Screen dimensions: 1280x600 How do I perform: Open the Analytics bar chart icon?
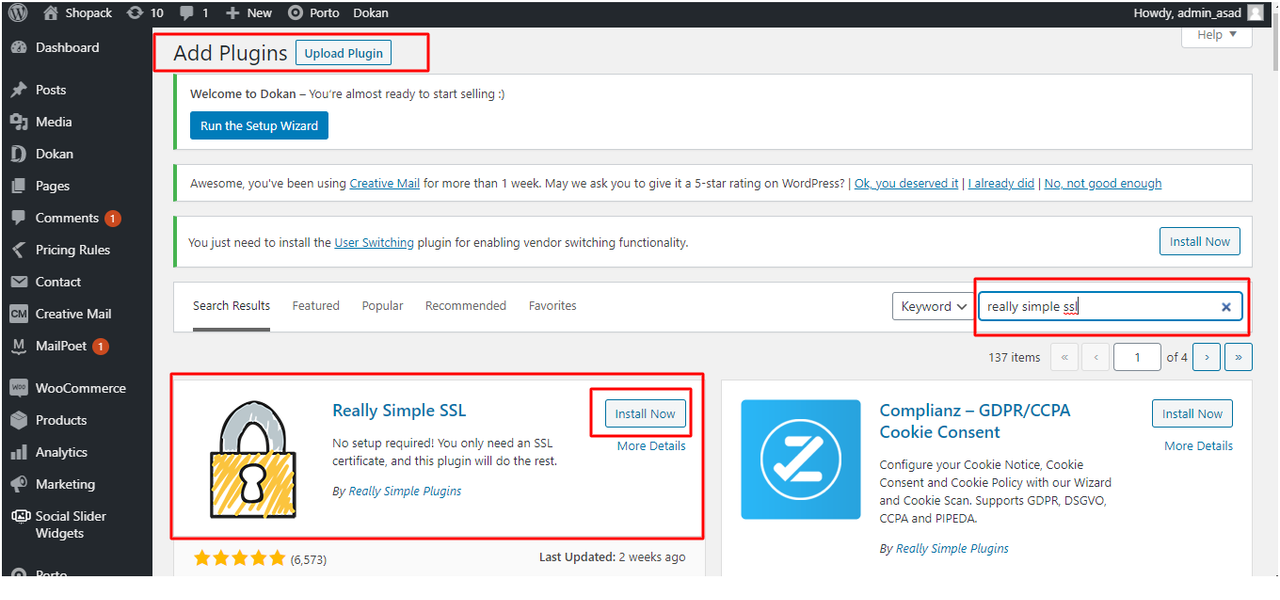point(19,452)
